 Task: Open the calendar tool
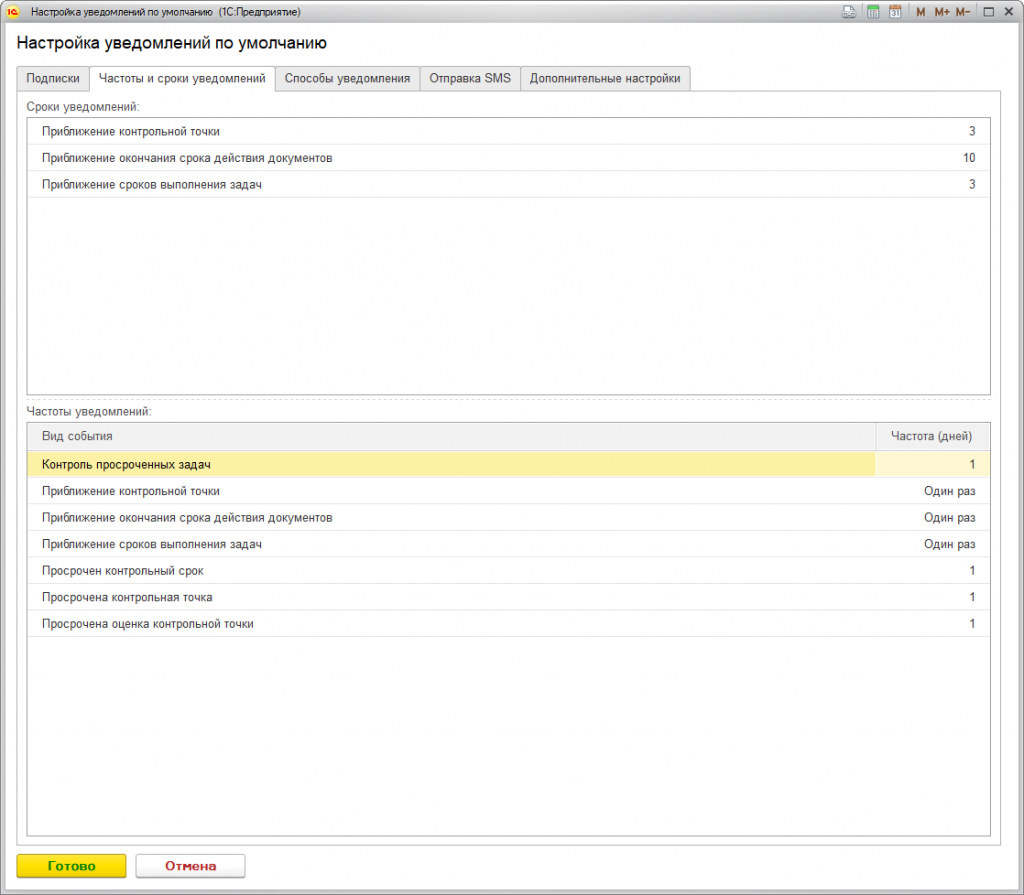point(895,12)
